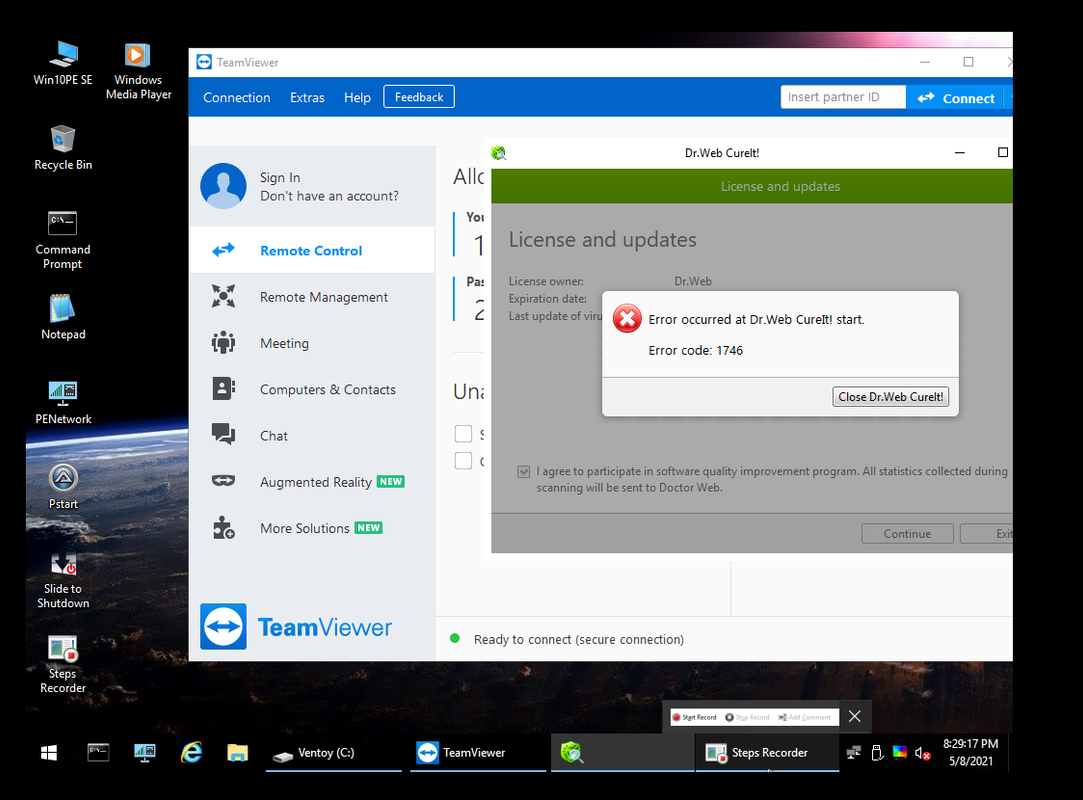Click the More Solutions puzzle icon
This screenshot has width=1083, height=800.
(223, 528)
